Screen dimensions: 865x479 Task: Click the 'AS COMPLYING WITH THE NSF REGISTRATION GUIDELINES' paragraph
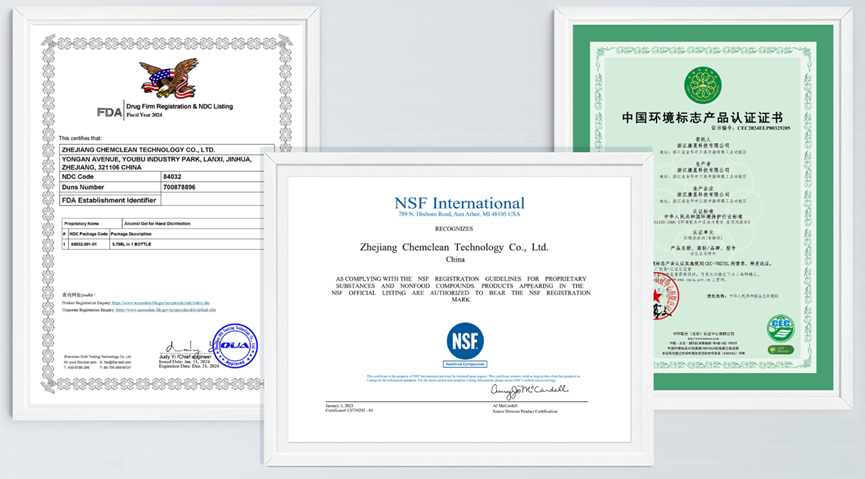pyautogui.click(x=461, y=289)
